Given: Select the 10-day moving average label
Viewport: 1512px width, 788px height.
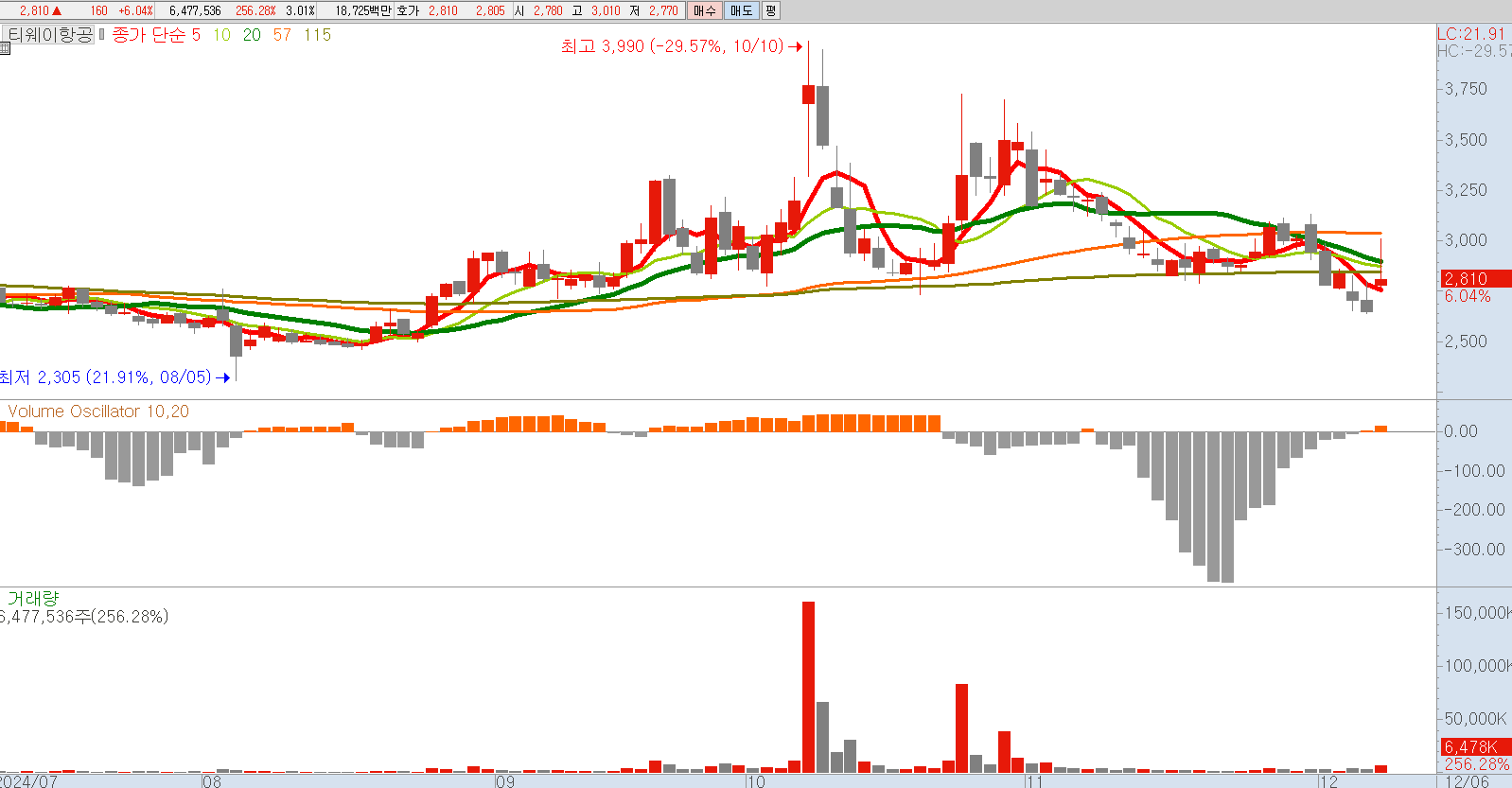Looking at the screenshot, I should pyautogui.click(x=221, y=35).
